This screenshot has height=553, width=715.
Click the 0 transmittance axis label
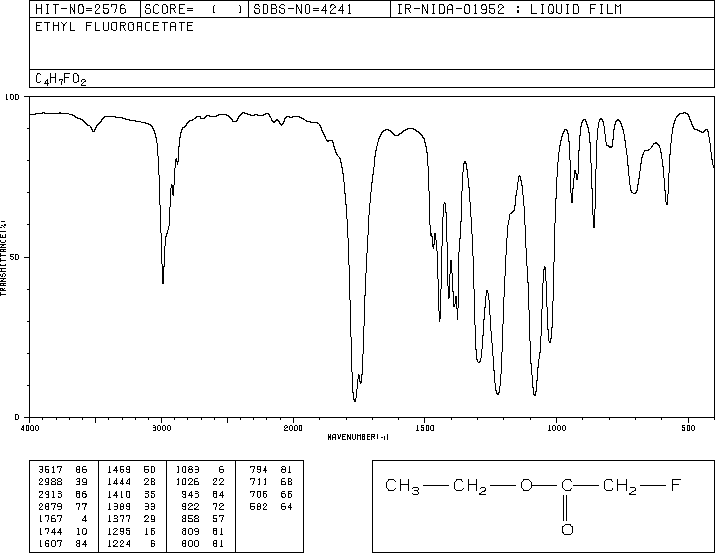click(x=17, y=417)
